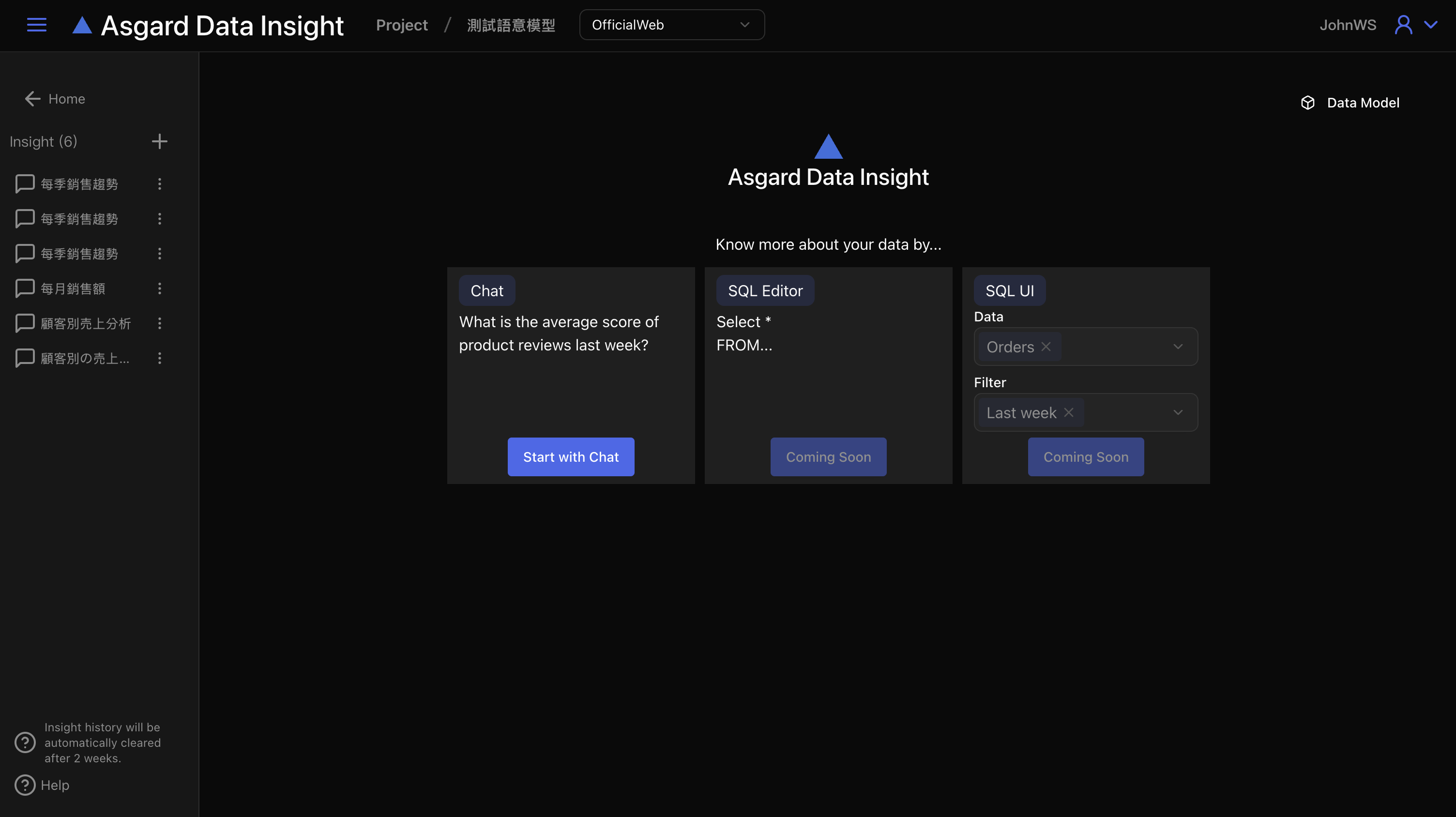The width and height of the screenshot is (1456, 817).
Task: Remove the Last week filter tag
Action: [x=1068, y=412]
